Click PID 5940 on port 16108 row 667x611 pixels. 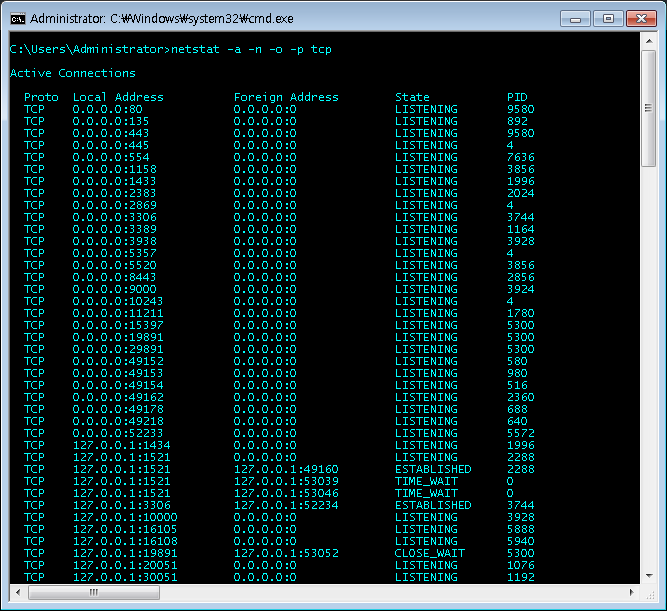tap(521, 541)
